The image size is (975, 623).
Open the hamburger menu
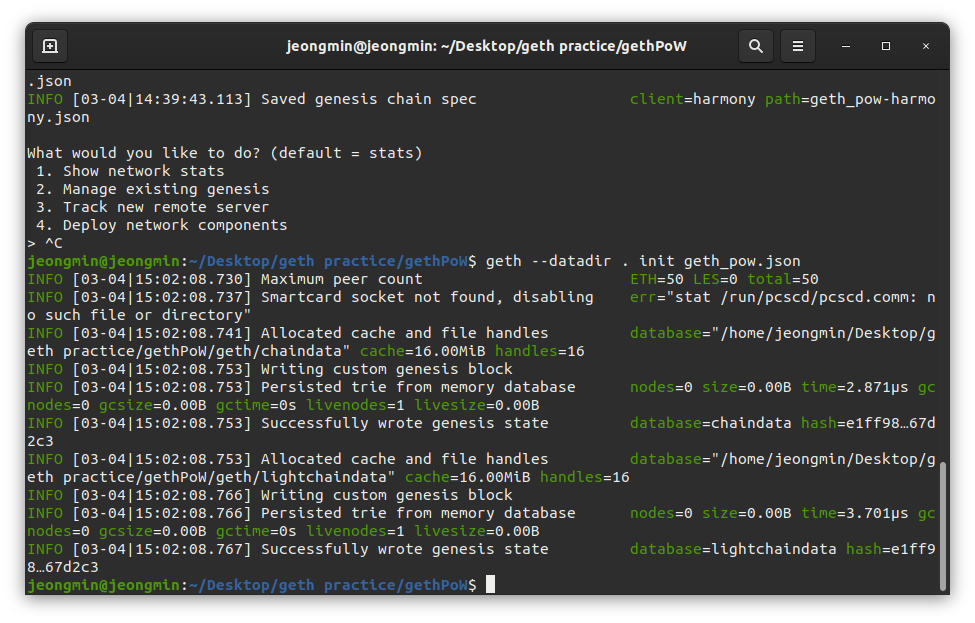click(x=798, y=46)
